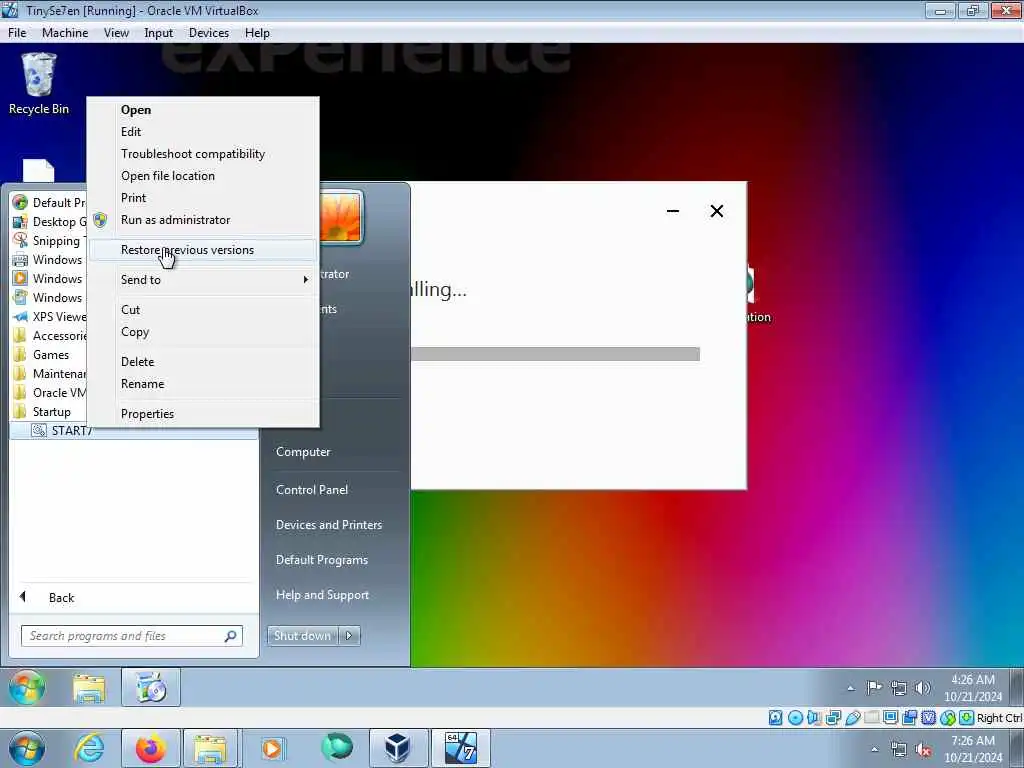
Task: Open the Machine menu
Action: (x=65, y=33)
